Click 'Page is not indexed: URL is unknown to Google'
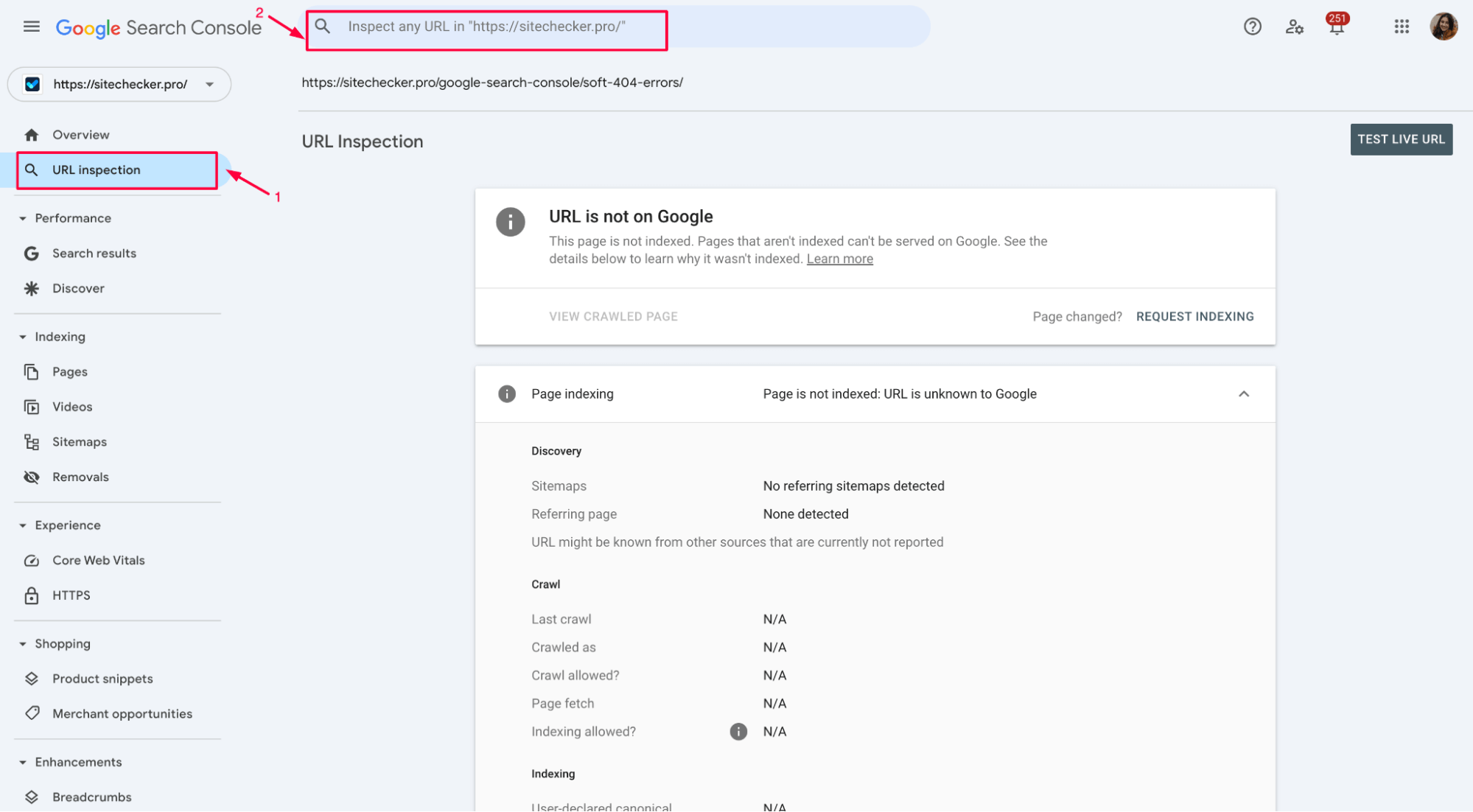Viewport: 1473px width, 812px height. click(x=899, y=394)
